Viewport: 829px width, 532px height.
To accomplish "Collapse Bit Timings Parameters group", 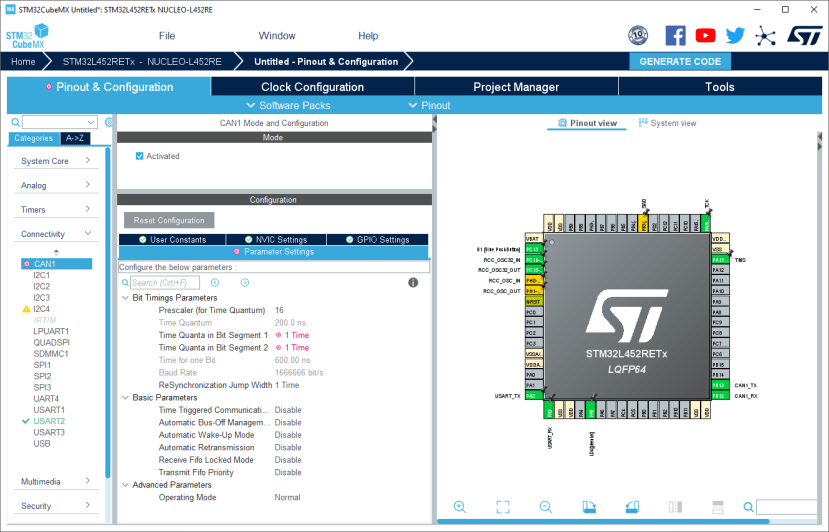I will 125,298.
